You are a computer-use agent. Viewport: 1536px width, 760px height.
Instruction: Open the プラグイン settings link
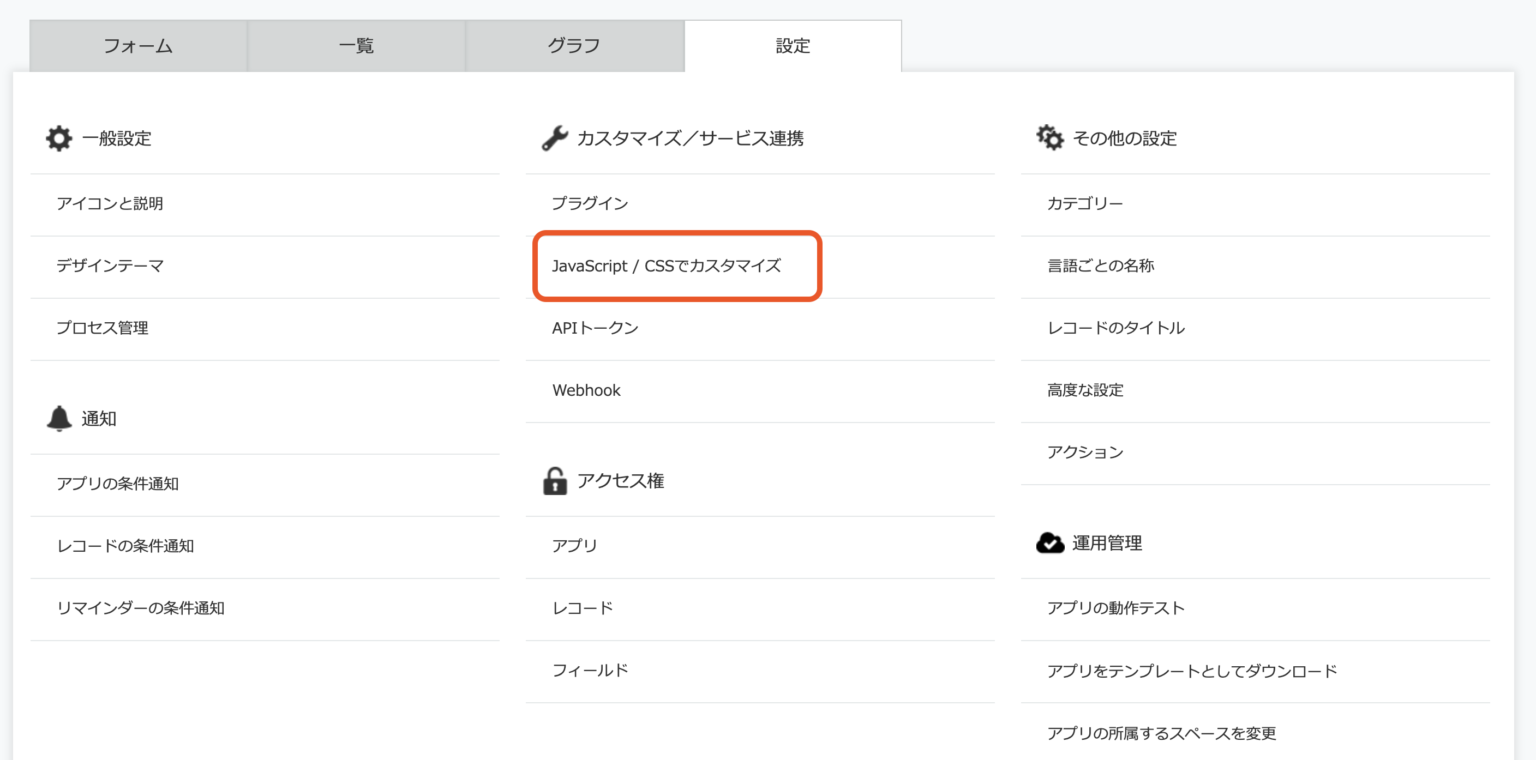pyautogui.click(x=590, y=204)
